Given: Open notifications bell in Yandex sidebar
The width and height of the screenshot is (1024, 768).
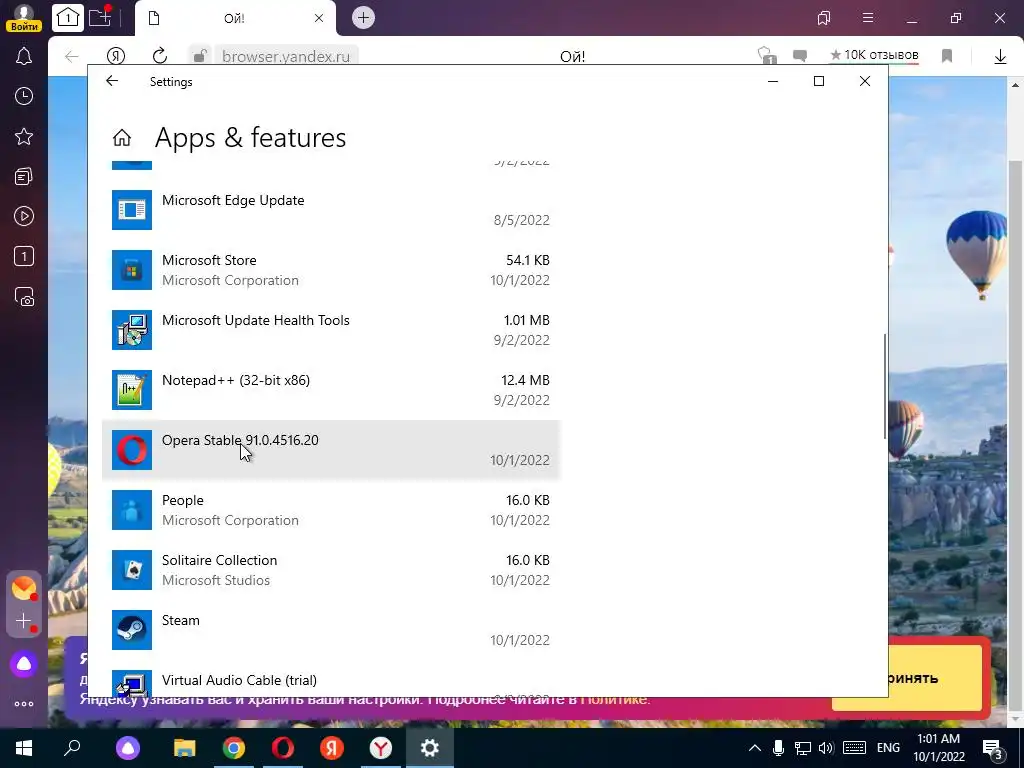Looking at the screenshot, I should pos(24,57).
